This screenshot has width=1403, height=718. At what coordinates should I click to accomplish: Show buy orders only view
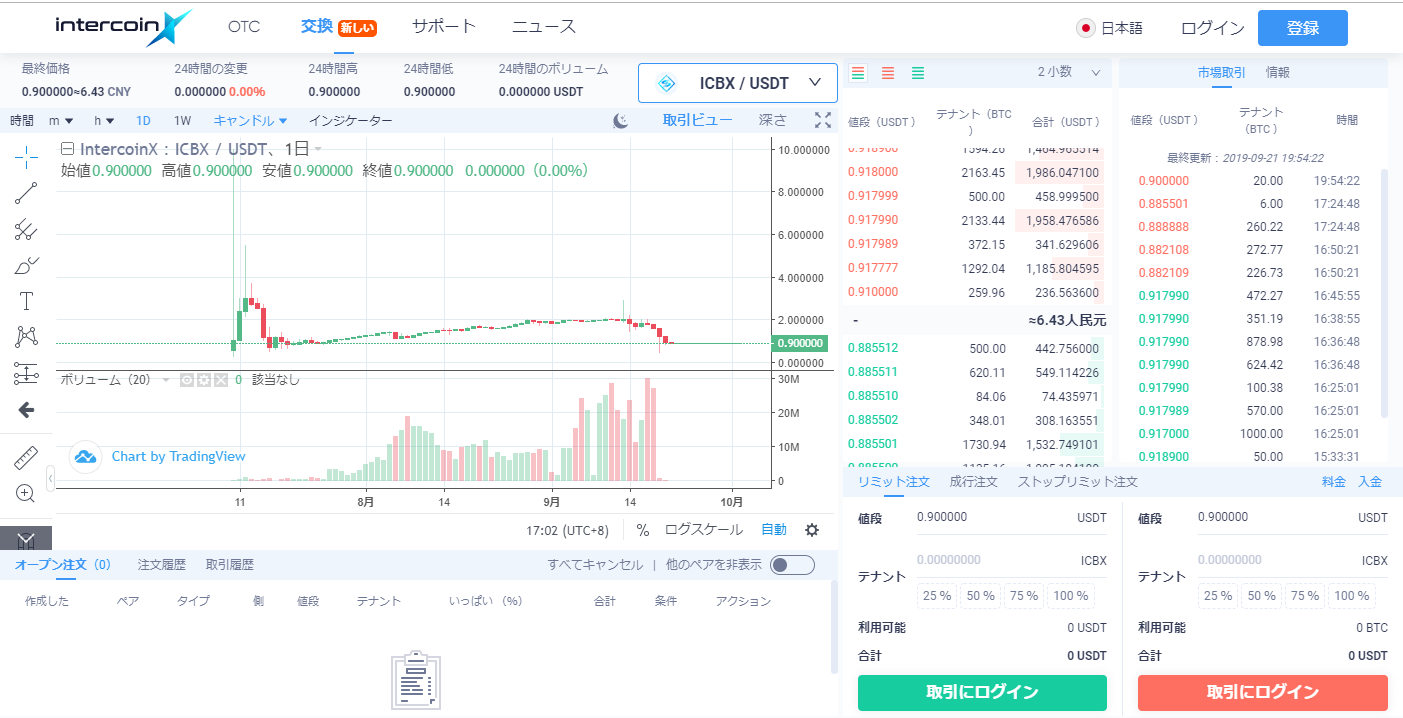[917, 73]
